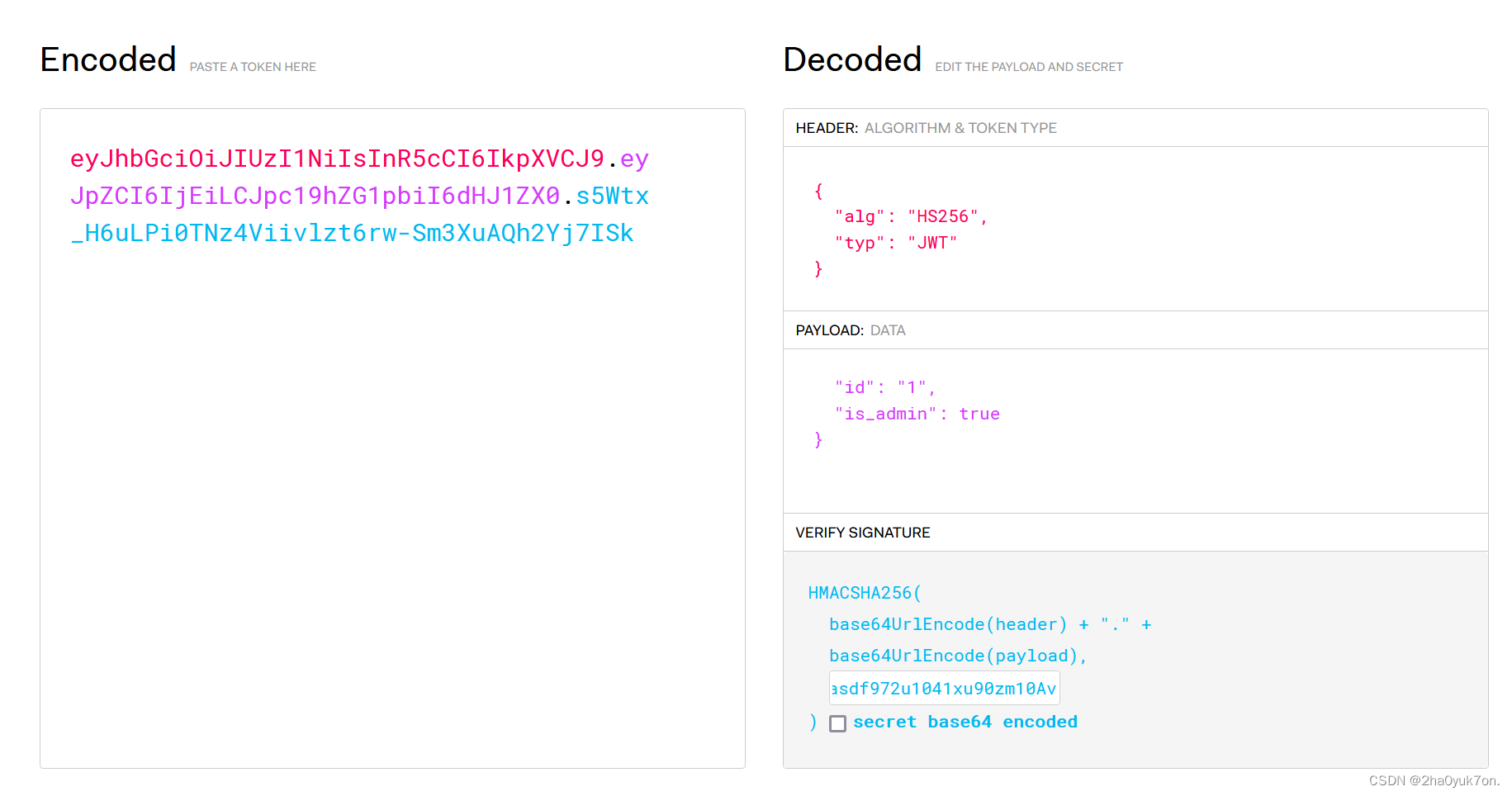Screen dimensions: 1512x796
Task: Click the "id": "1" payload line
Action: pyautogui.click(x=884, y=387)
